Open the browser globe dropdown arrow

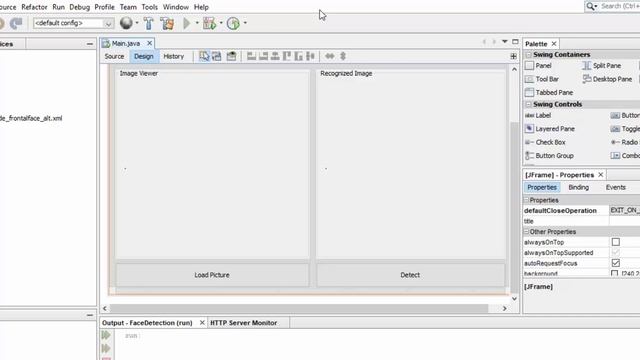pos(137,23)
